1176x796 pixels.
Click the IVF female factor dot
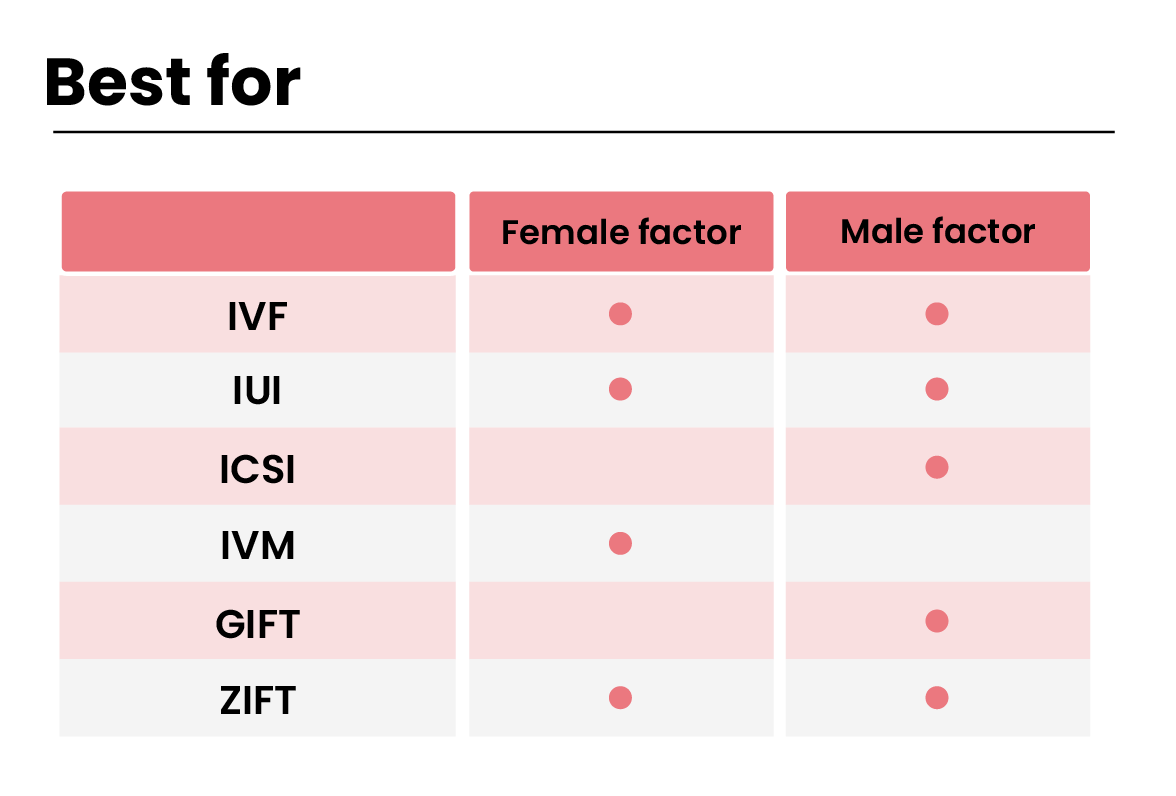coord(620,314)
